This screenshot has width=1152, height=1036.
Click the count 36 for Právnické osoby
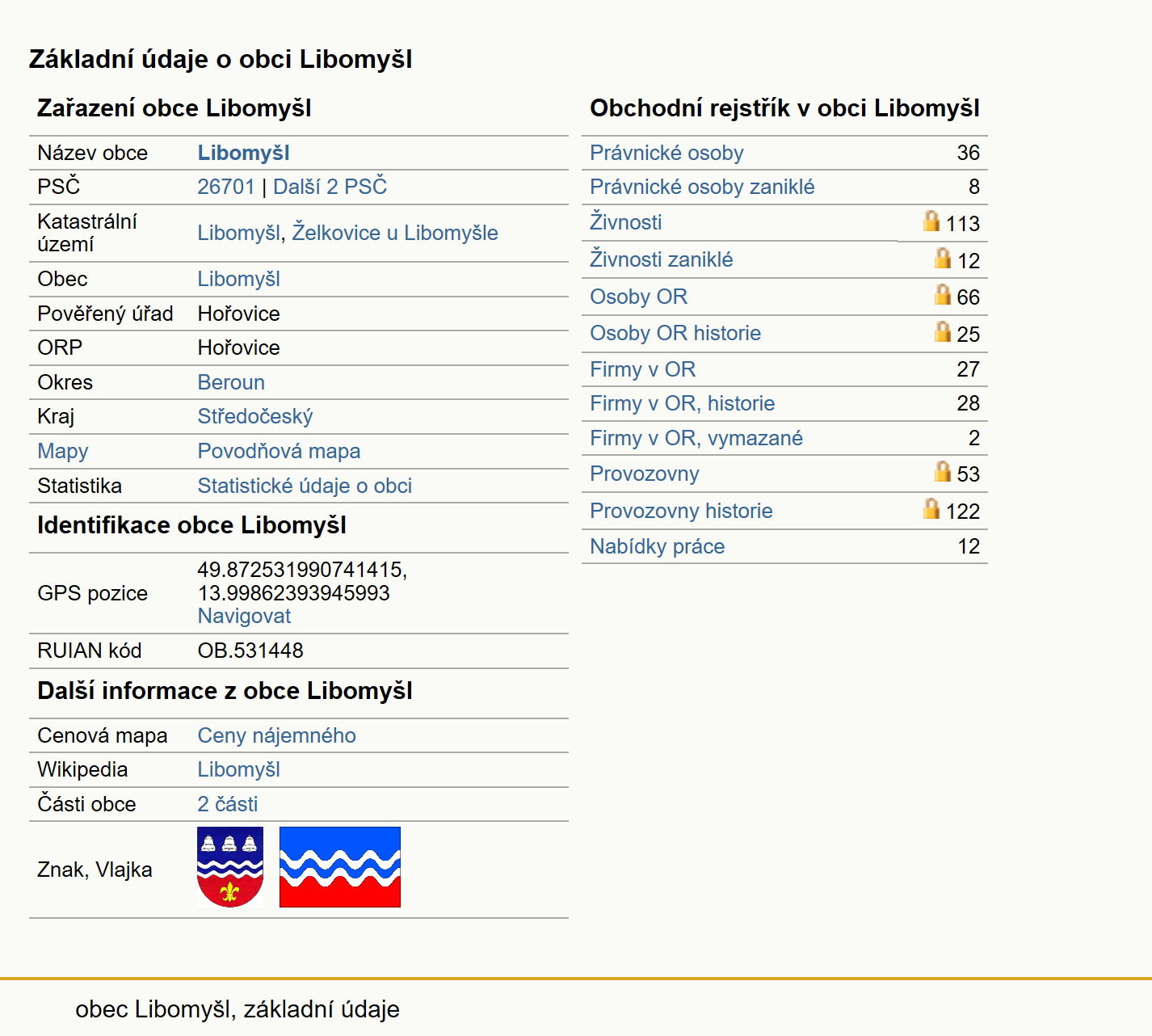(968, 153)
